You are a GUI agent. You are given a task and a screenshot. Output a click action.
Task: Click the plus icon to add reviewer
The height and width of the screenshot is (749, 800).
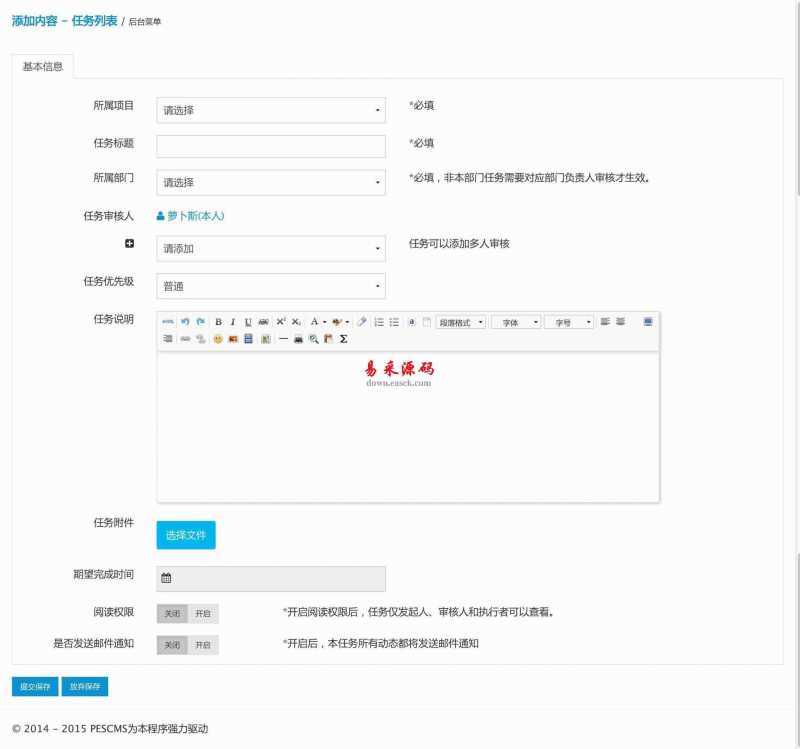[x=129, y=244]
